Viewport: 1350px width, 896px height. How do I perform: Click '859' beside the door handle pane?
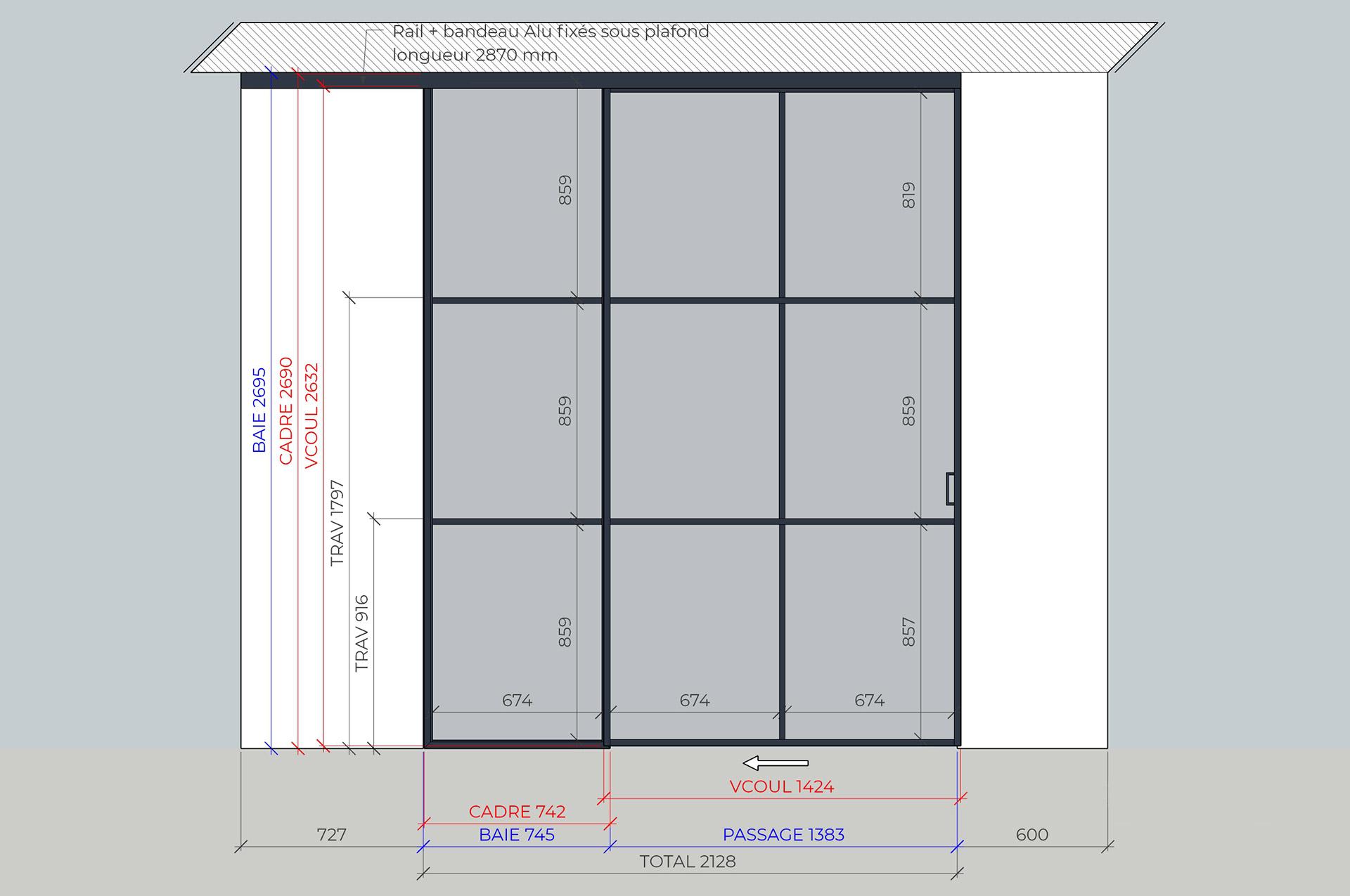tap(908, 411)
